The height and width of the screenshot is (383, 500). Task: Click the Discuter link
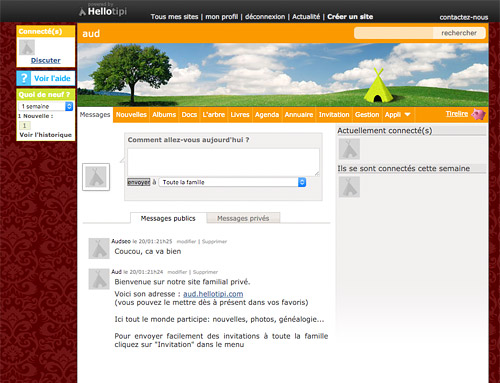(x=46, y=60)
